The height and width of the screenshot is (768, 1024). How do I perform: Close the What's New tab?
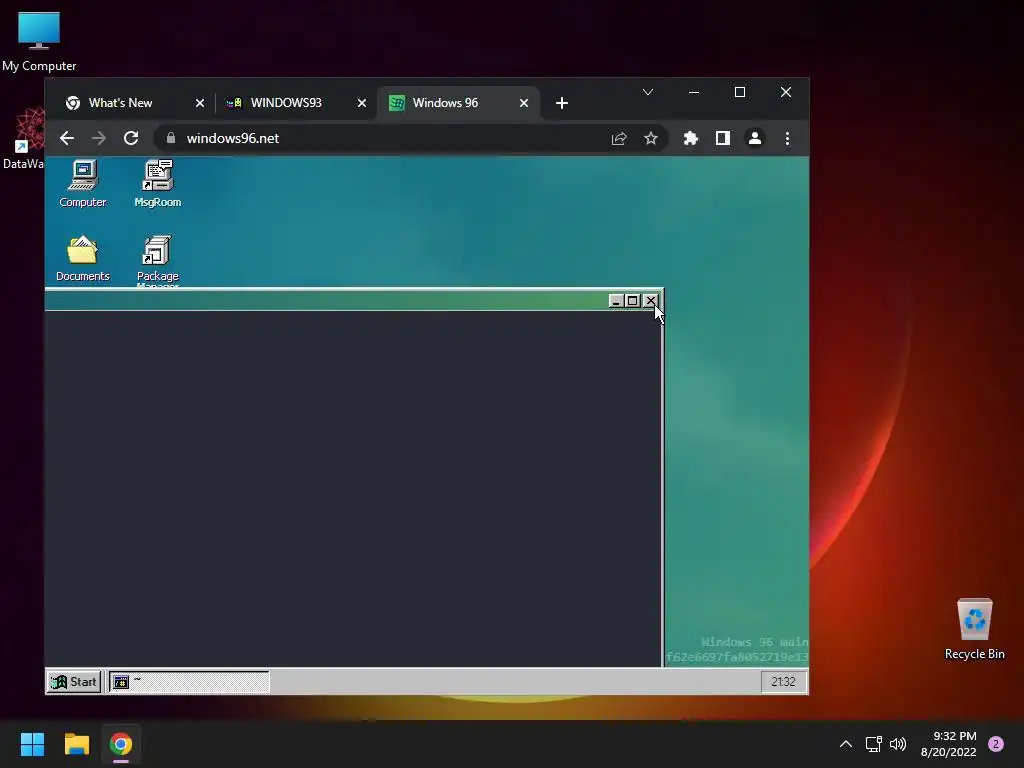(x=200, y=103)
